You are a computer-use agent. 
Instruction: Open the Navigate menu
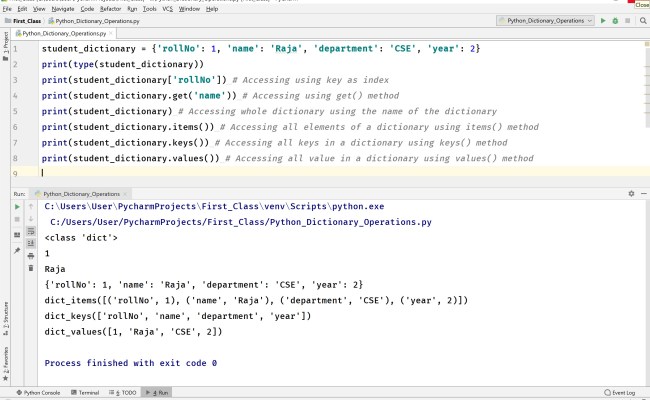point(63,9)
